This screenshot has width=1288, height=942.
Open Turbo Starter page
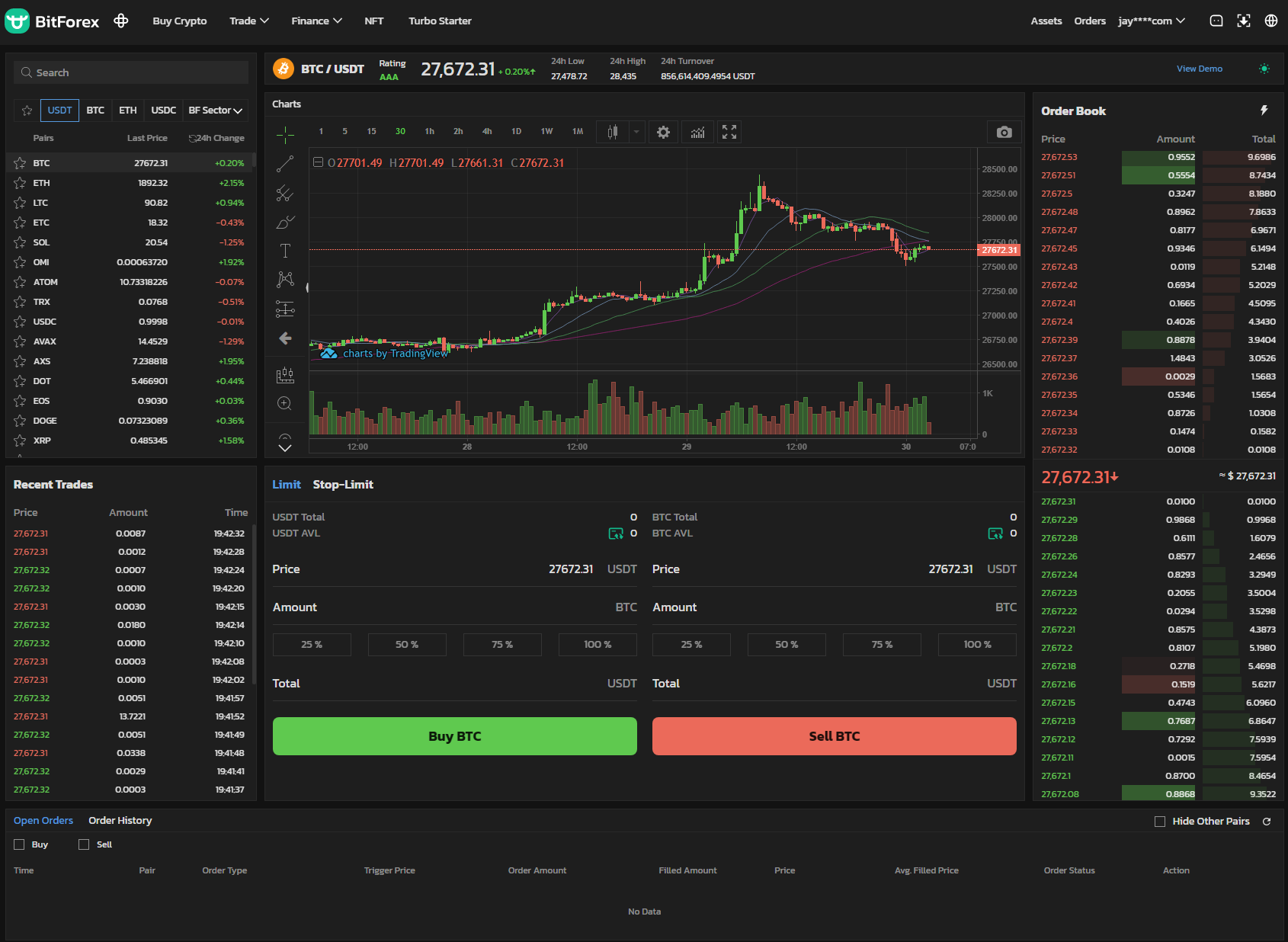click(x=440, y=21)
